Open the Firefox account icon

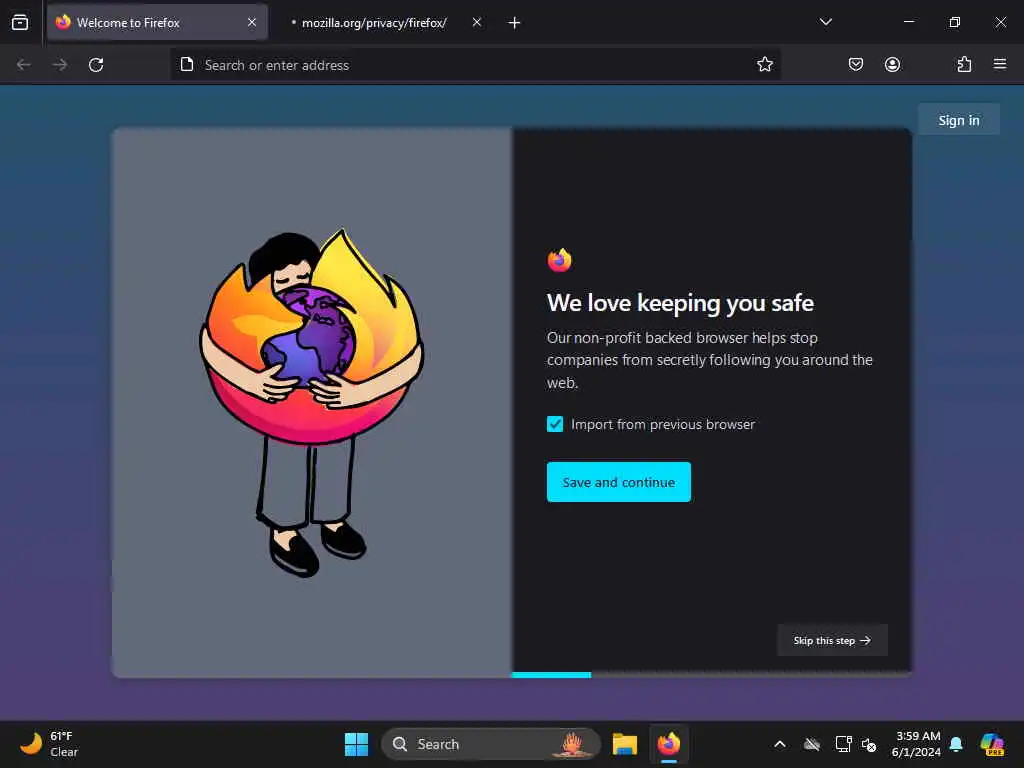(892, 65)
